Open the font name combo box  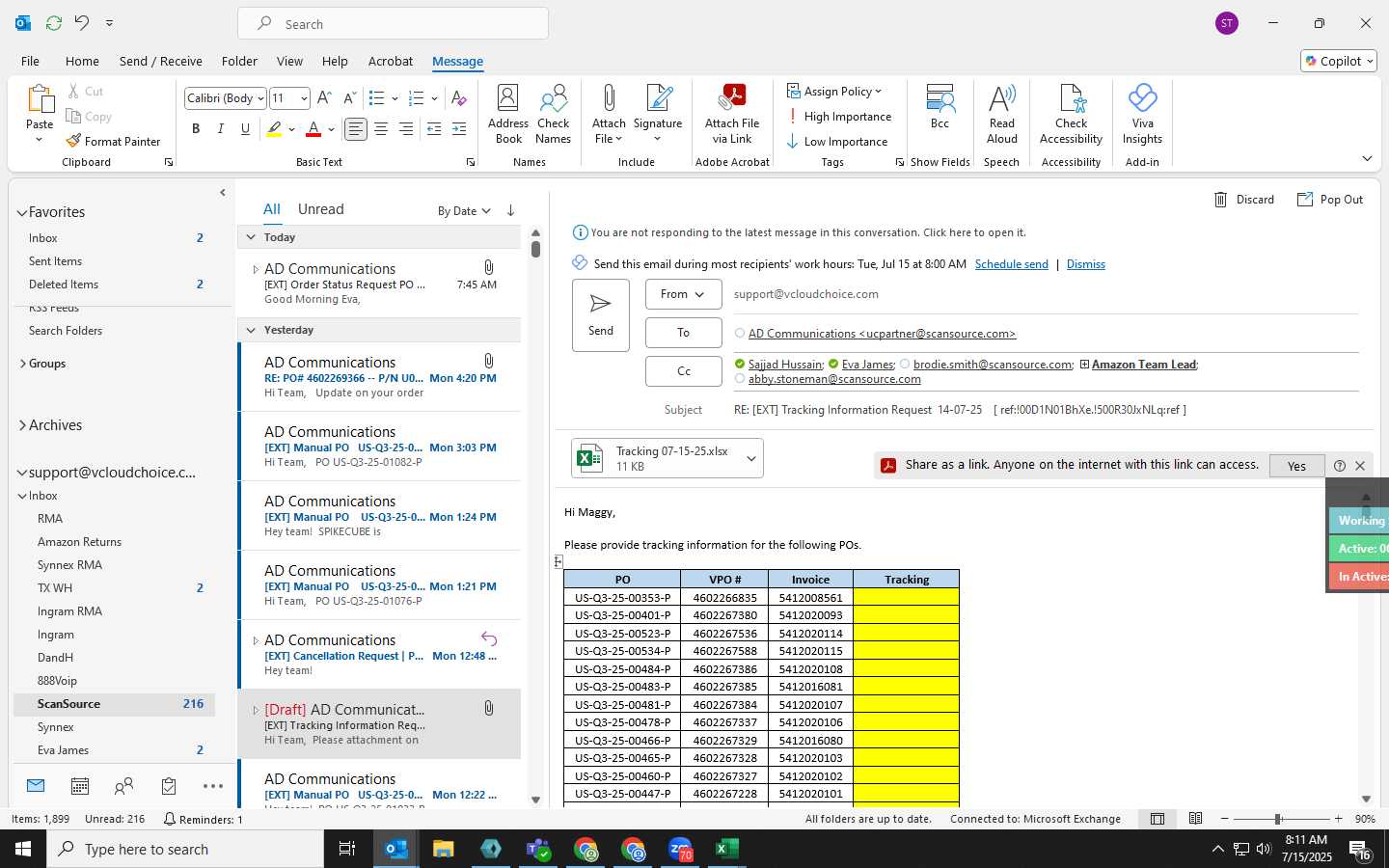pos(226,98)
